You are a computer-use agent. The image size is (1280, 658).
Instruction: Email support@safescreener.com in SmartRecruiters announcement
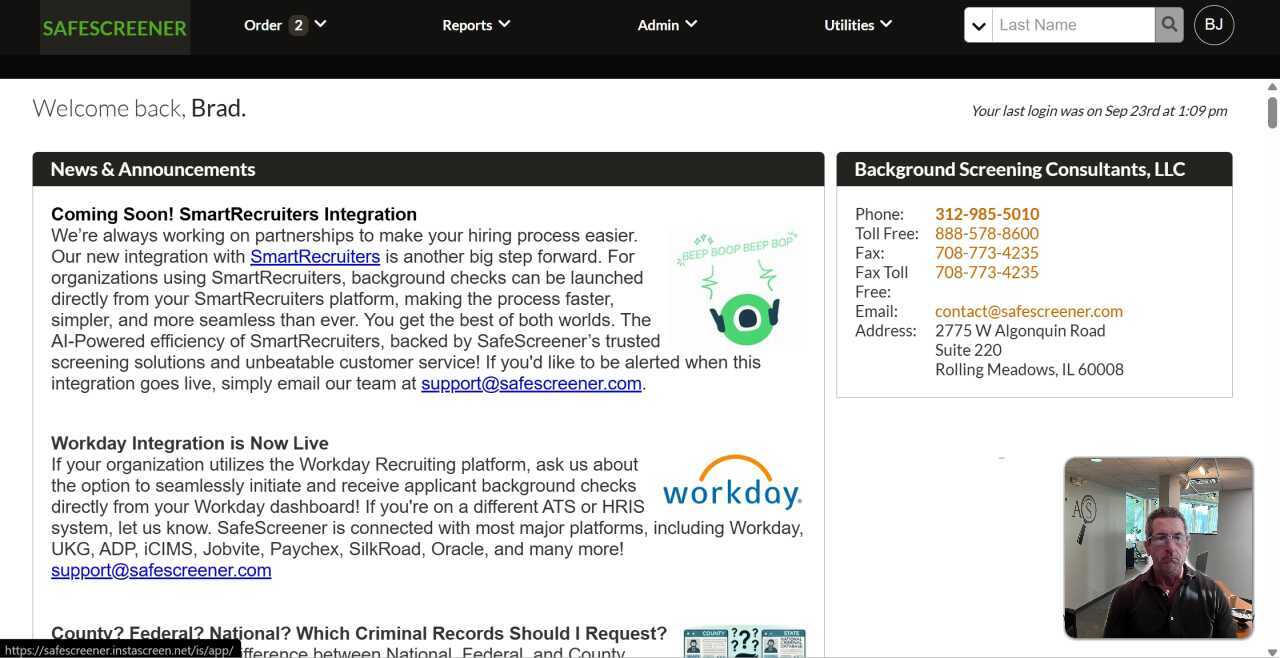click(x=531, y=384)
